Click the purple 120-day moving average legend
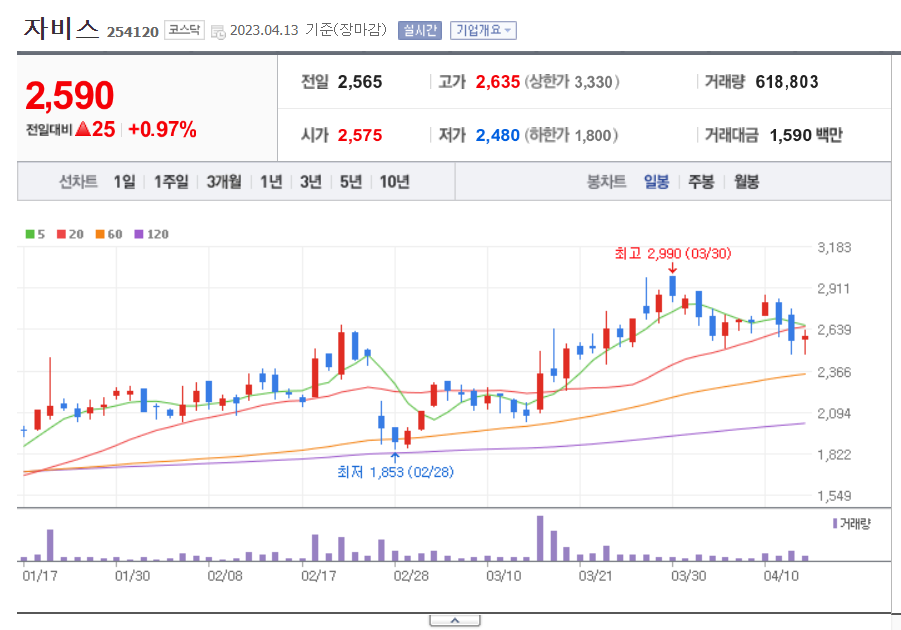Image resolution: width=901 pixels, height=630 pixels. (x=151, y=234)
